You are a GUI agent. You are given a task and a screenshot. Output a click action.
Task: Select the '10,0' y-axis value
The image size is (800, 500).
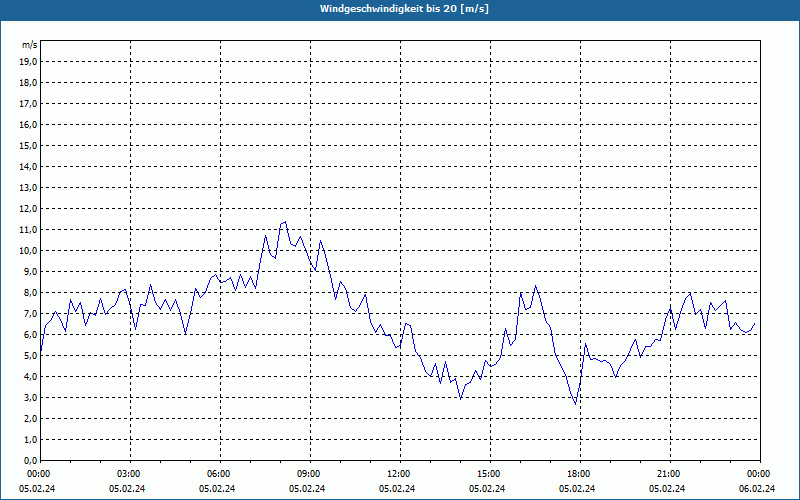(x=28, y=251)
